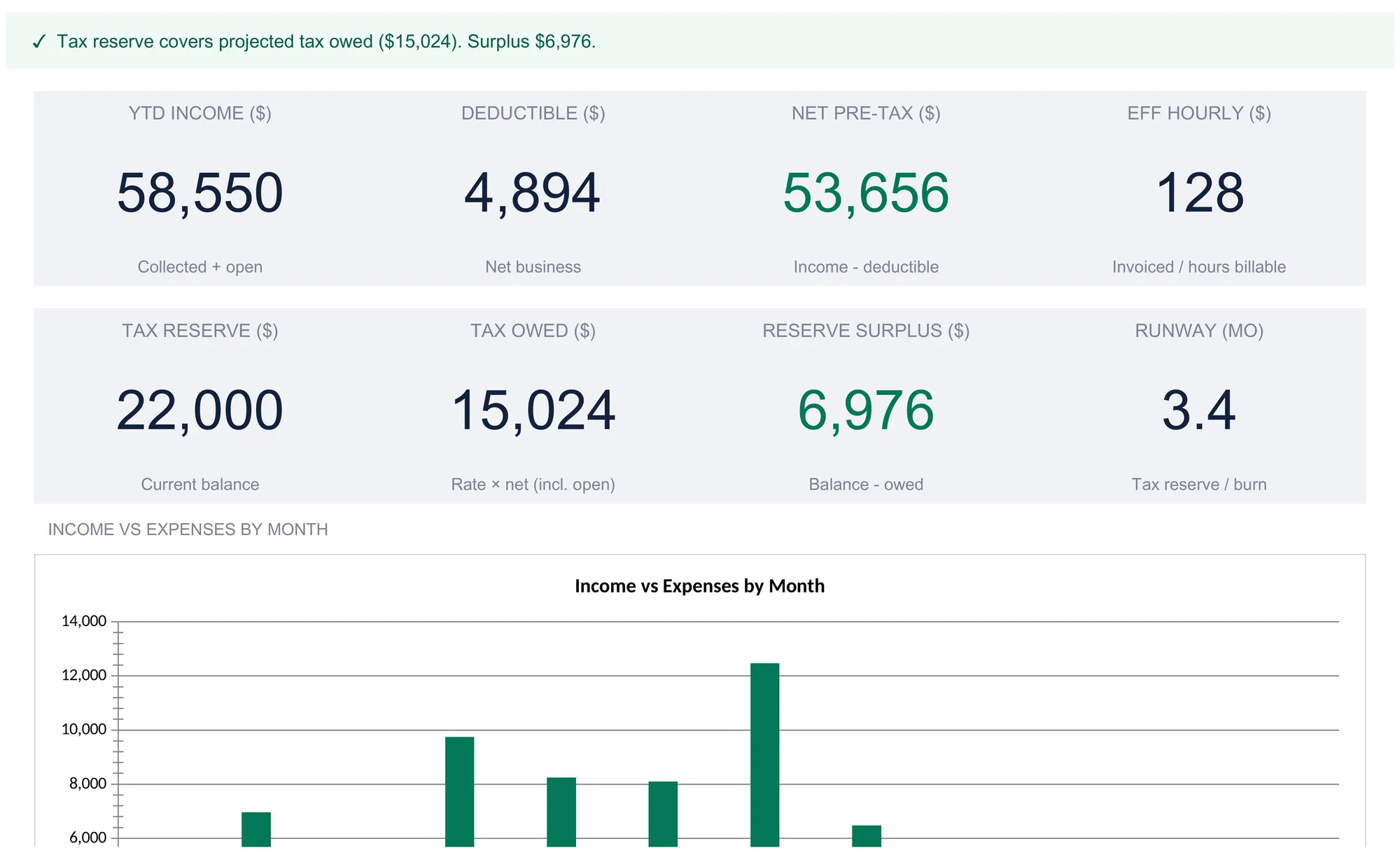Click the 'Current balance' caption
1400x853 pixels.
[x=200, y=485]
